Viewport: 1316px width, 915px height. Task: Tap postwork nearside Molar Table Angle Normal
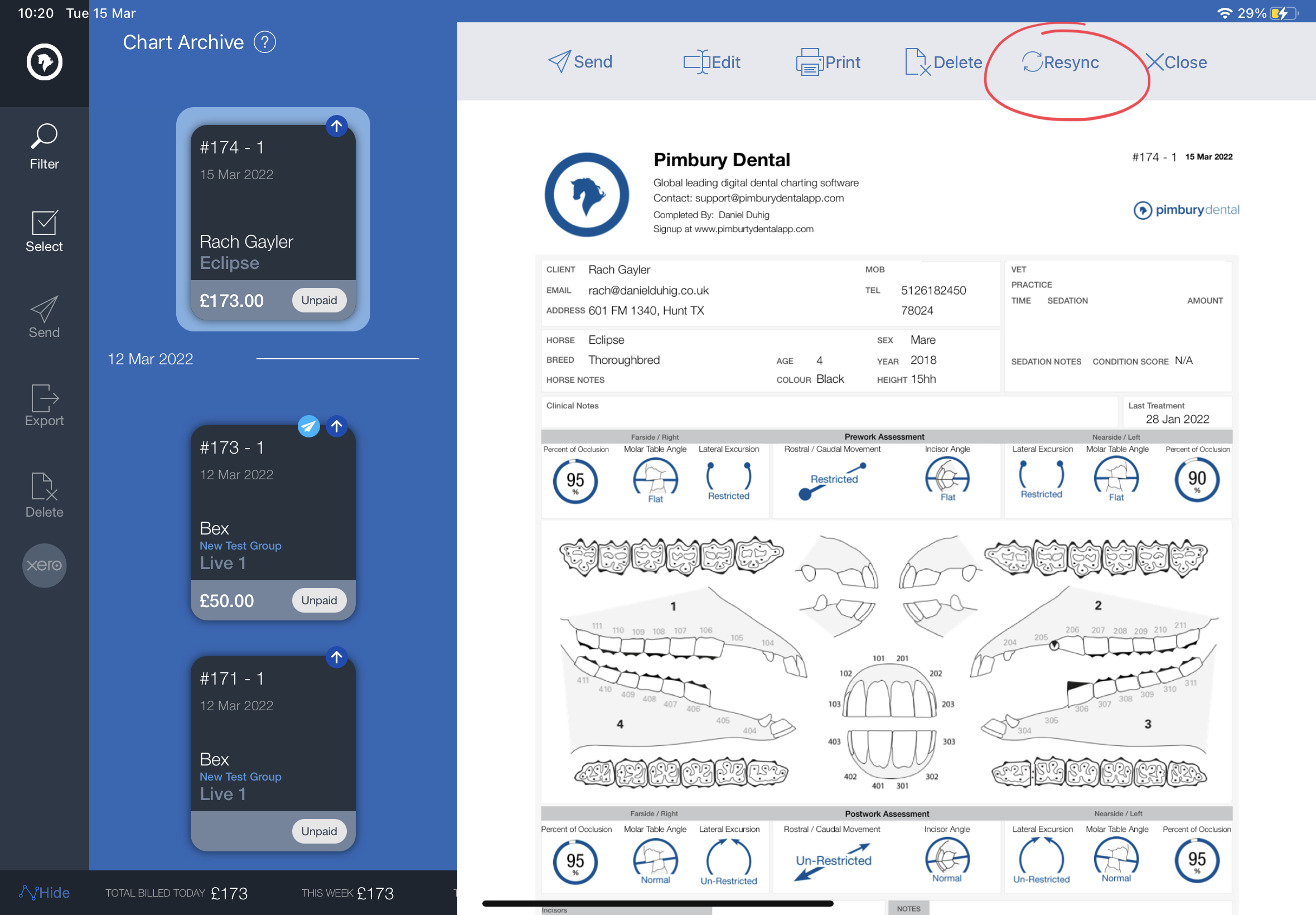click(x=1116, y=860)
